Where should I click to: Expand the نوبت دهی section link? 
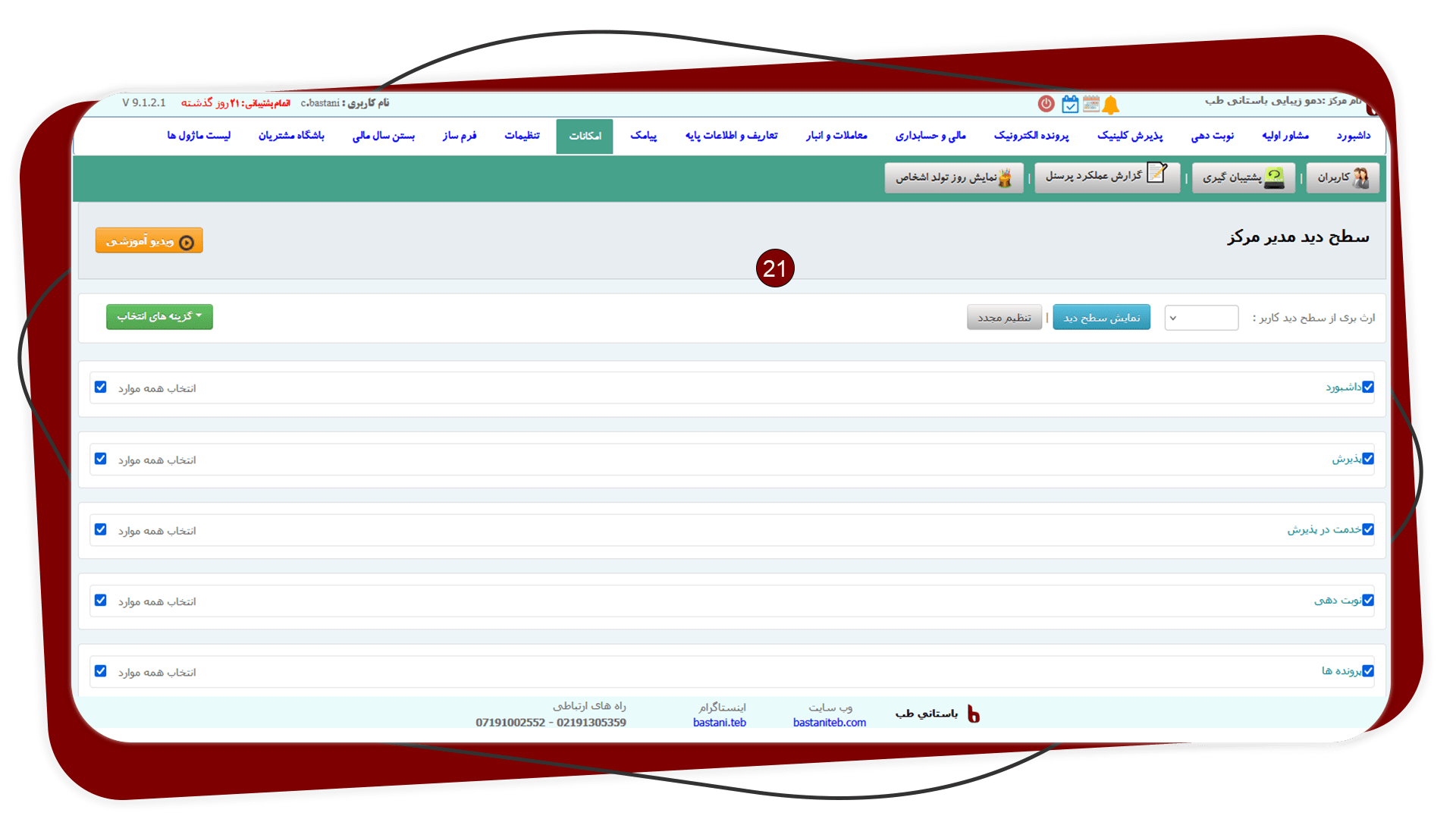[1338, 601]
